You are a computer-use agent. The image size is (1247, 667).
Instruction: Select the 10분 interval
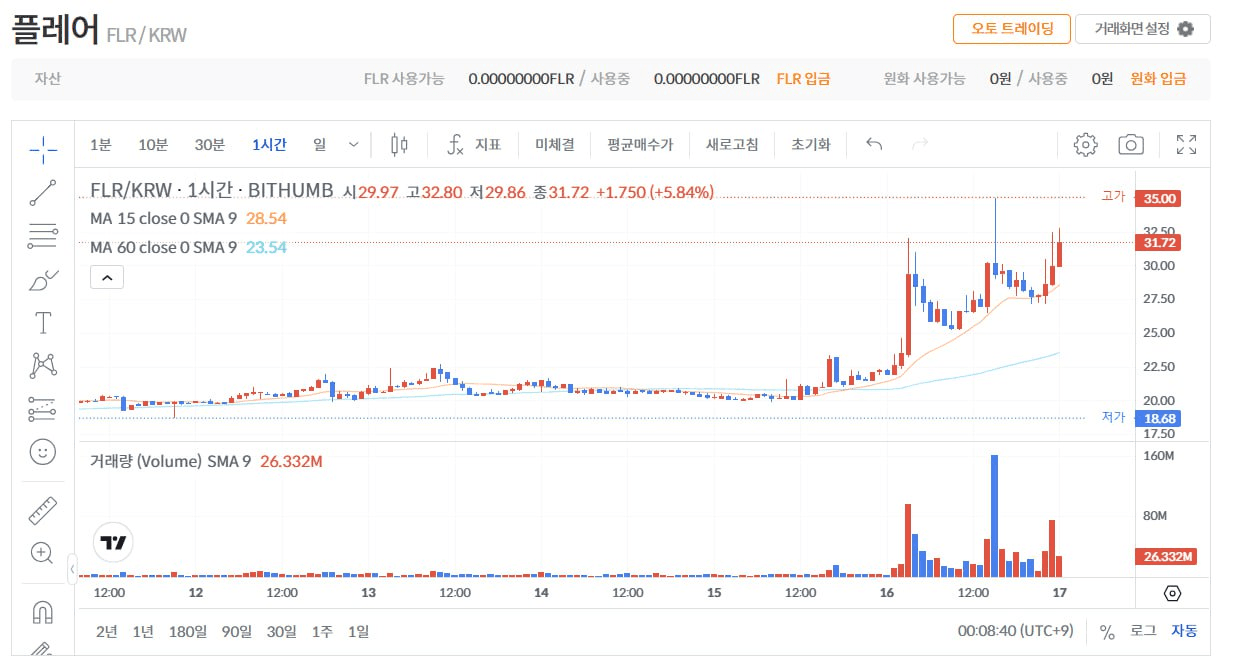pyautogui.click(x=153, y=145)
